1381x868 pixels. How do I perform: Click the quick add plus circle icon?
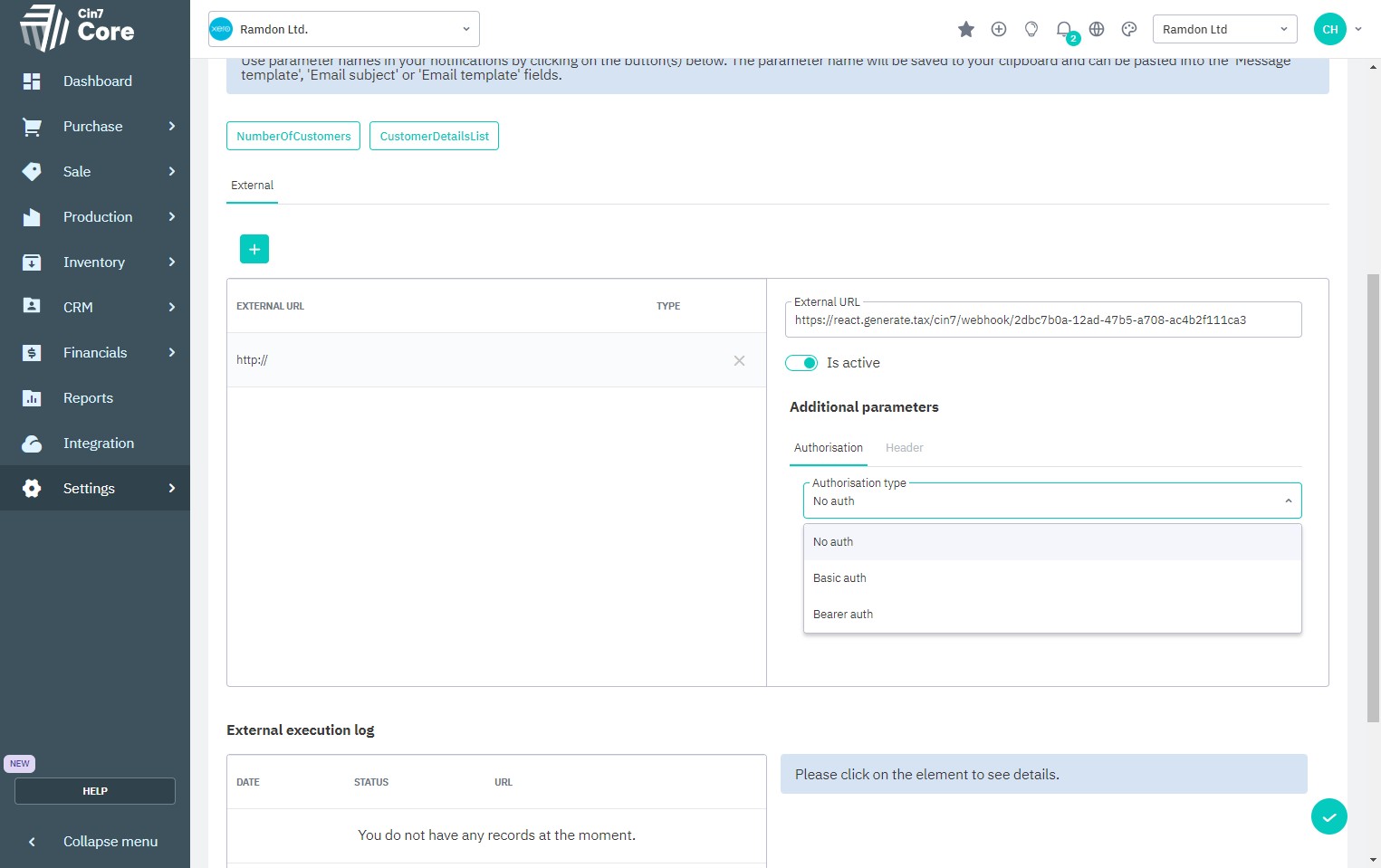(x=998, y=29)
